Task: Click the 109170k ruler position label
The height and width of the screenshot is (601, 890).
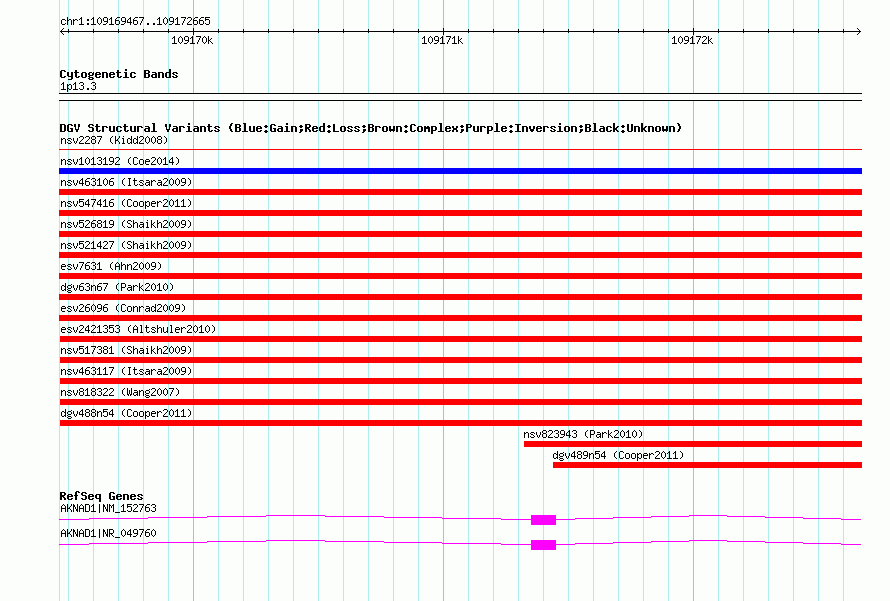Action: (192, 40)
